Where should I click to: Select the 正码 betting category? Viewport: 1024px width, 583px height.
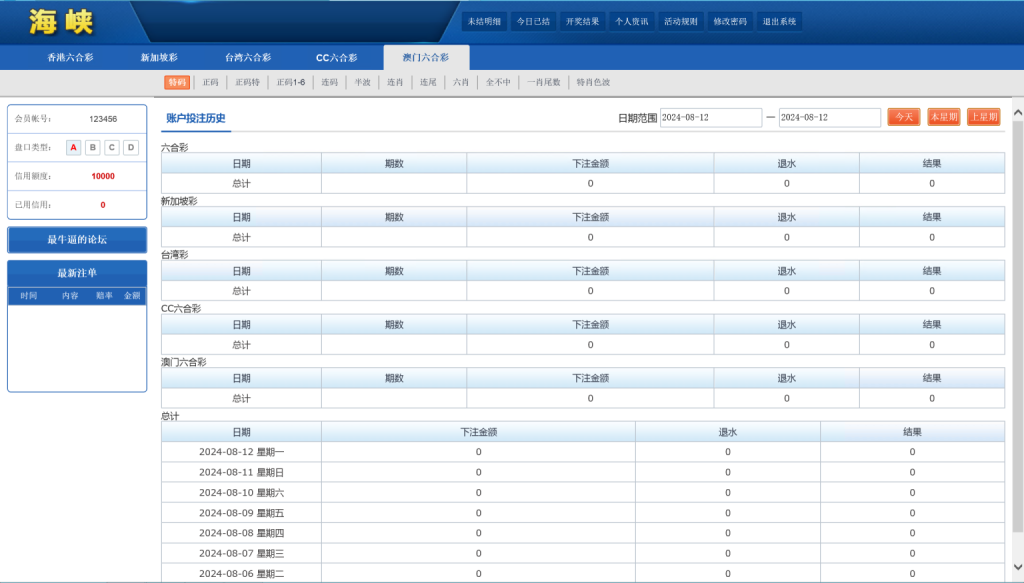(209, 82)
